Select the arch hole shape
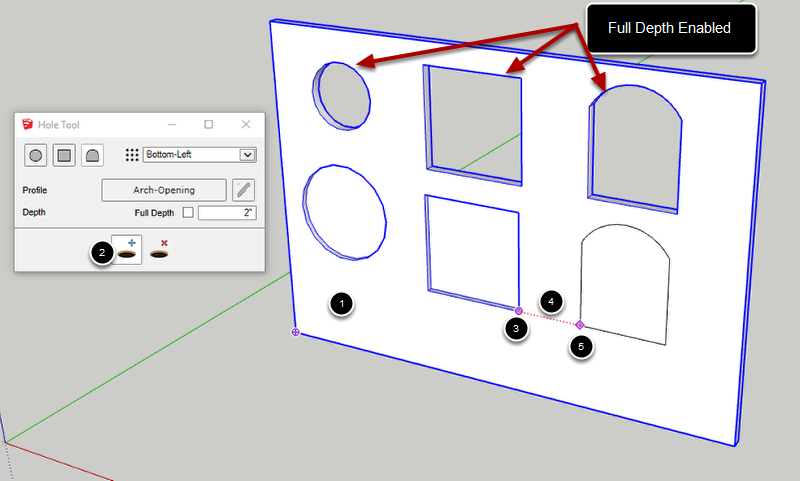 pyautogui.click(x=92, y=155)
